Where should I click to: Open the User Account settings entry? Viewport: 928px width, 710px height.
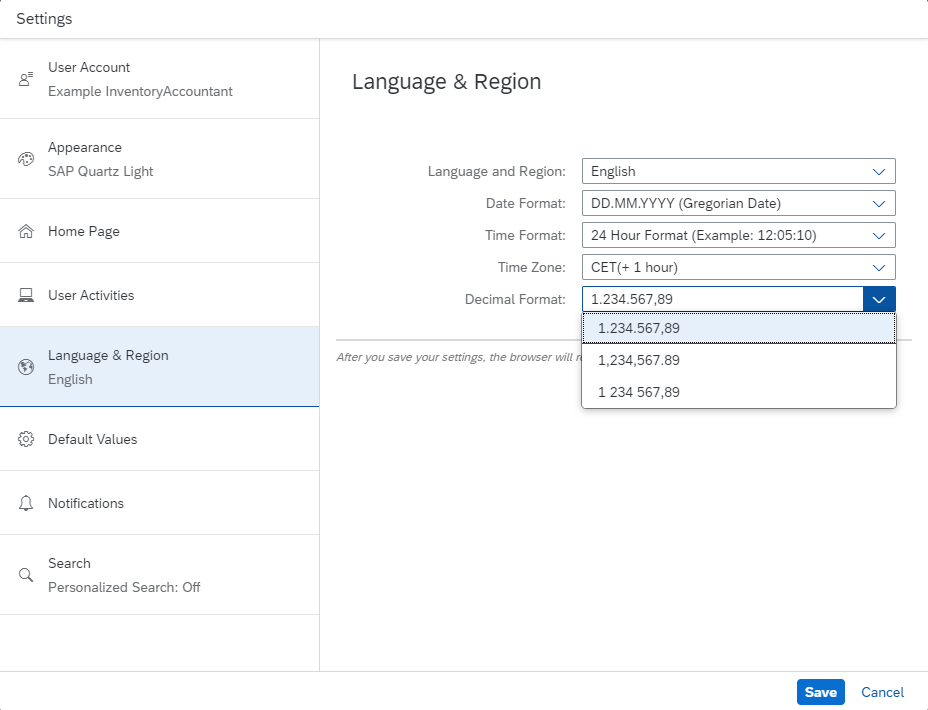[160, 79]
